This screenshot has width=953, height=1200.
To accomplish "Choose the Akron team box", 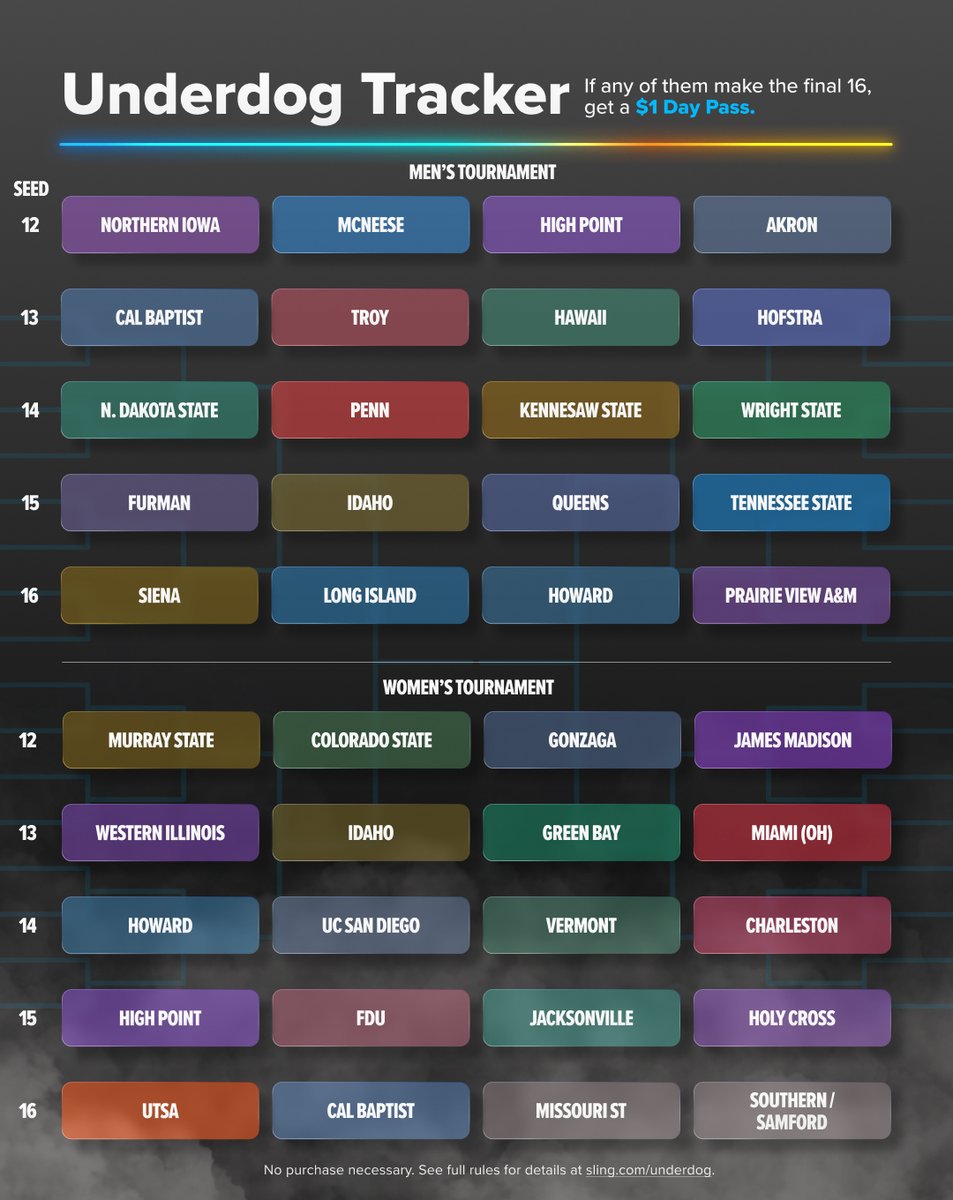I will [x=791, y=225].
